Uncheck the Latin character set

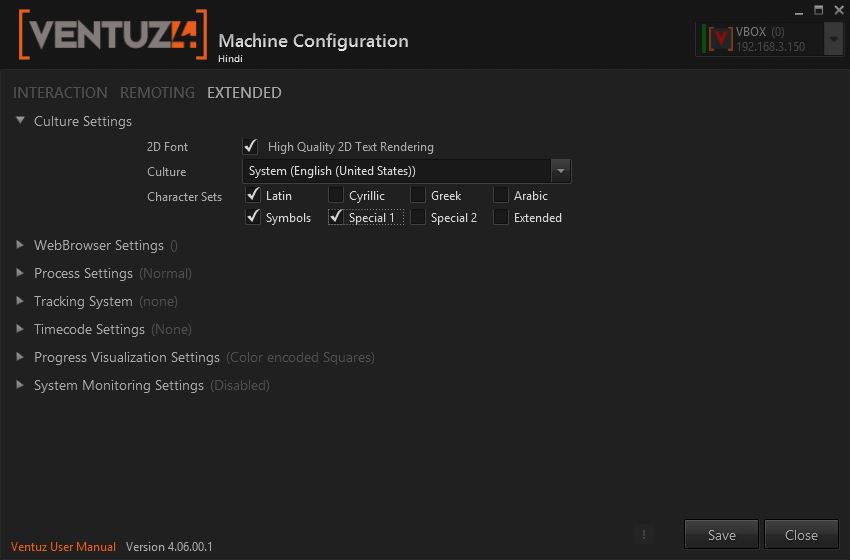pyautogui.click(x=253, y=195)
